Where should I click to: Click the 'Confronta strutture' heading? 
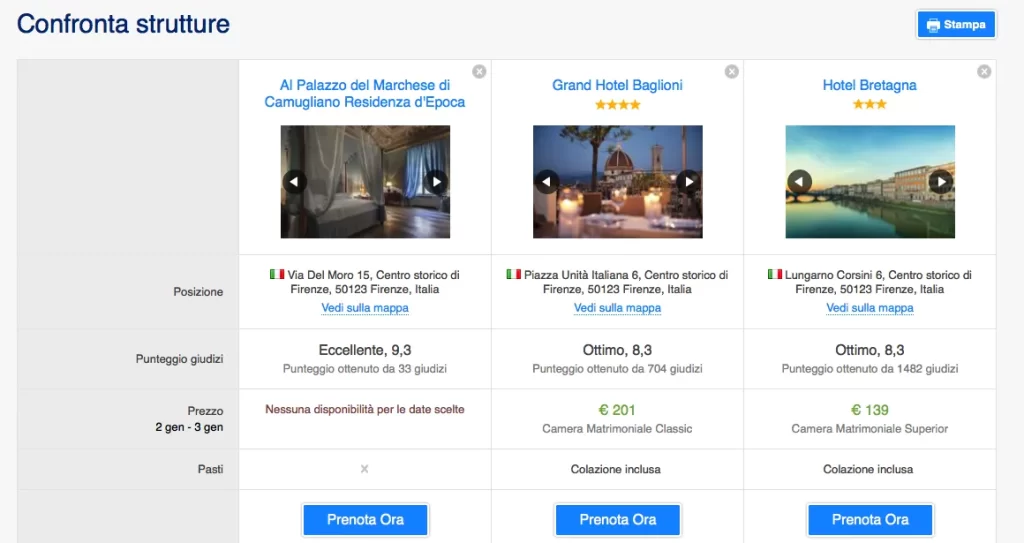pyautogui.click(x=123, y=24)
